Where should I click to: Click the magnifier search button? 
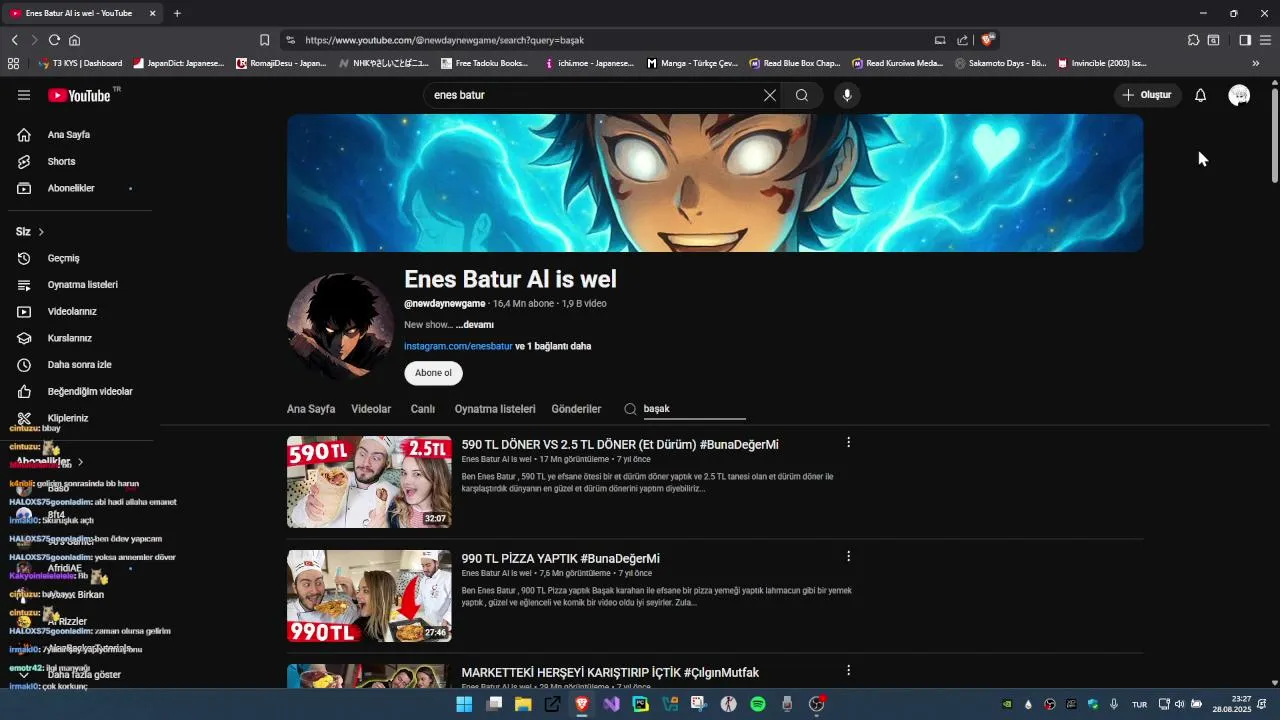(802, 95)
